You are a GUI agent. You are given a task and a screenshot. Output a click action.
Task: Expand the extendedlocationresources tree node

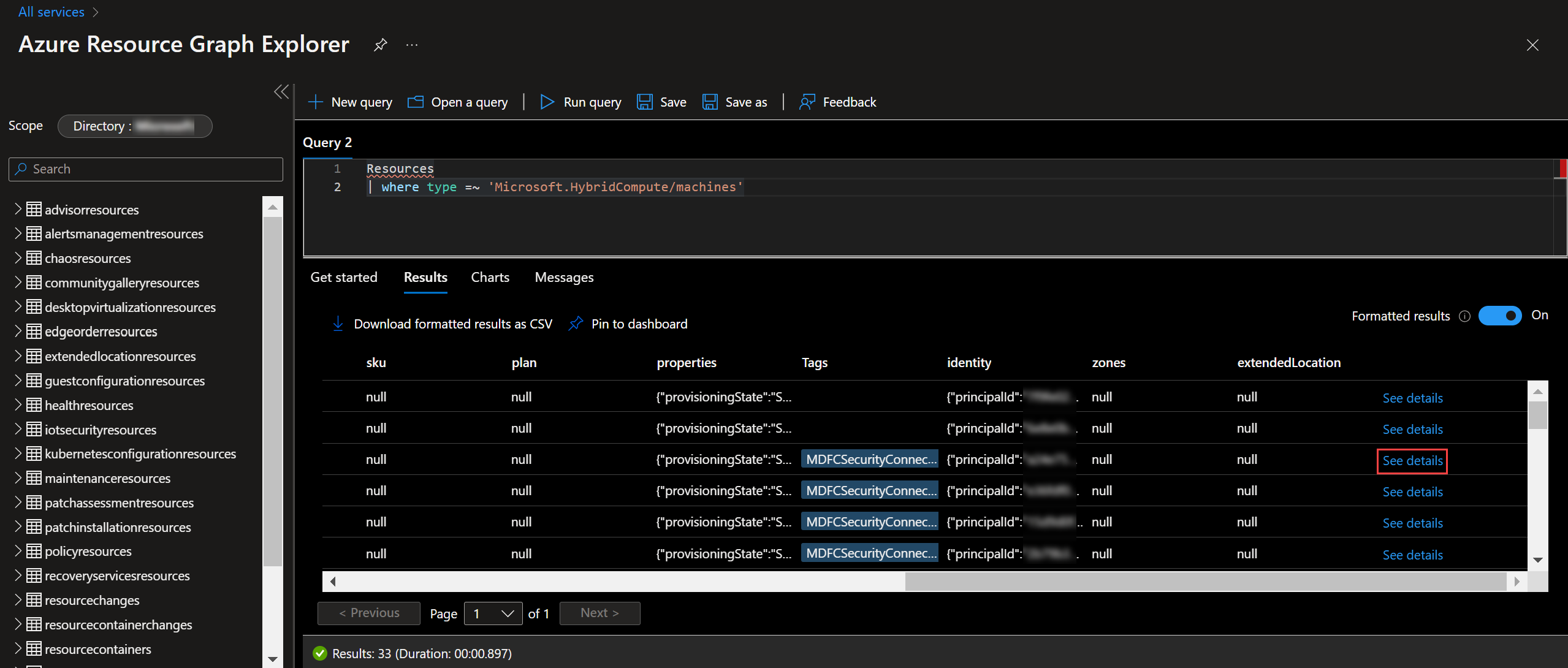[18, 355]
